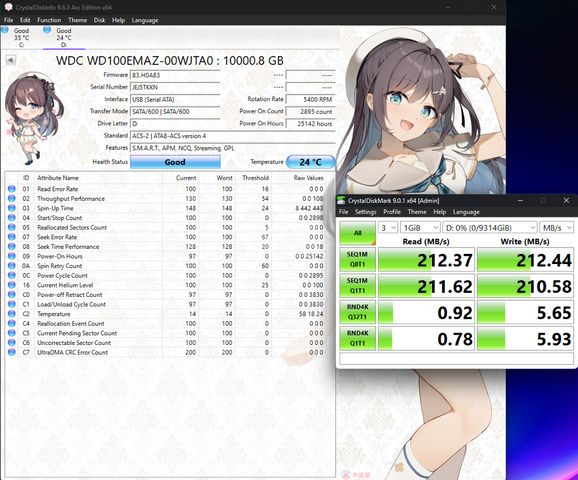Open File menu in CrystalDiskMark
The height and width of the screenshot is (480, 578).
click(343, 212)
